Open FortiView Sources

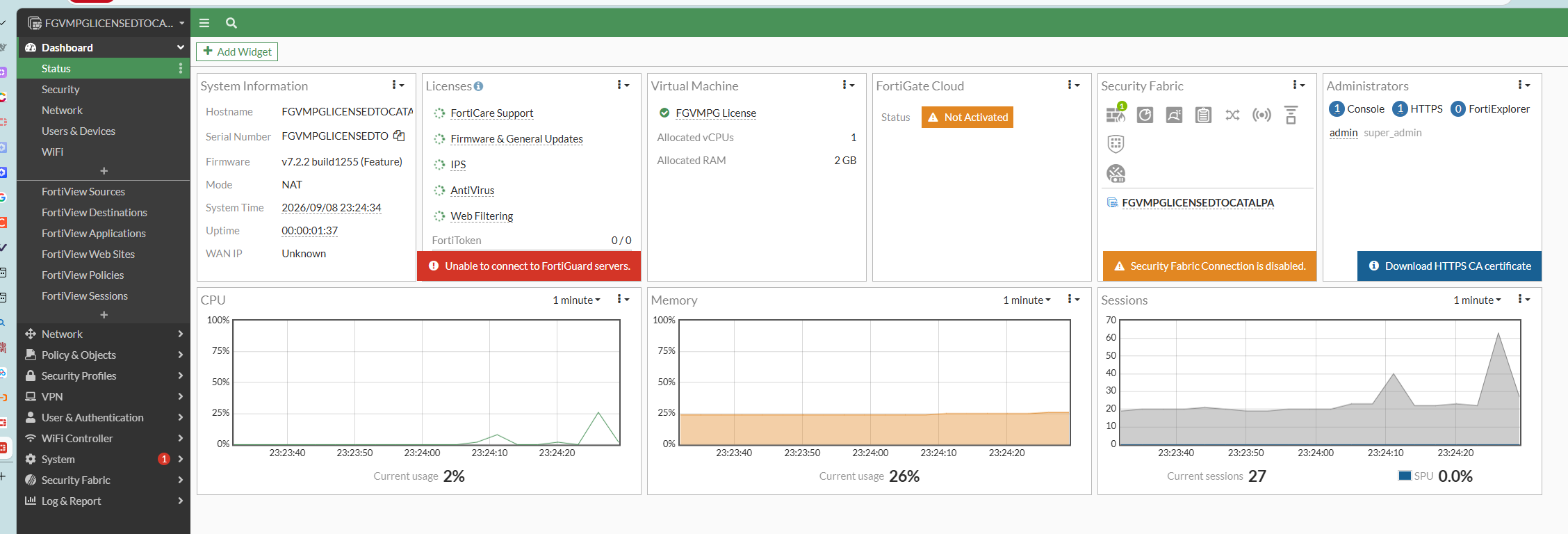(x=83, y=191)
